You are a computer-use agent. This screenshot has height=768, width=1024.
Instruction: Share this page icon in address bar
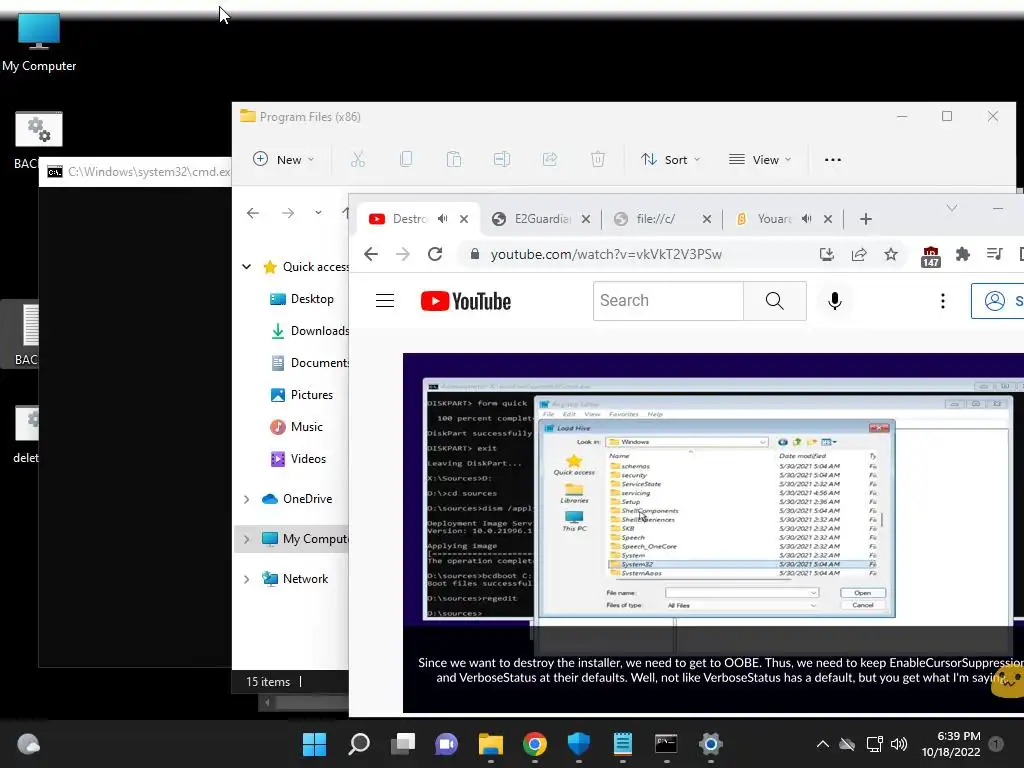click(859, 254)
